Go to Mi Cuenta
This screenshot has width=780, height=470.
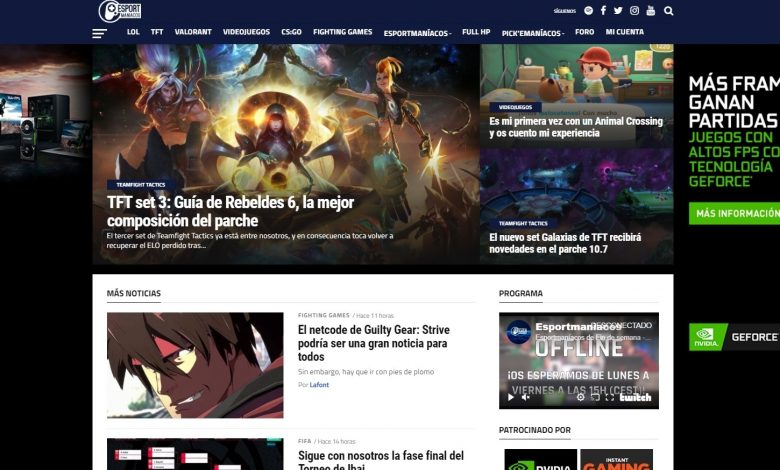click(x=625, y=32)
